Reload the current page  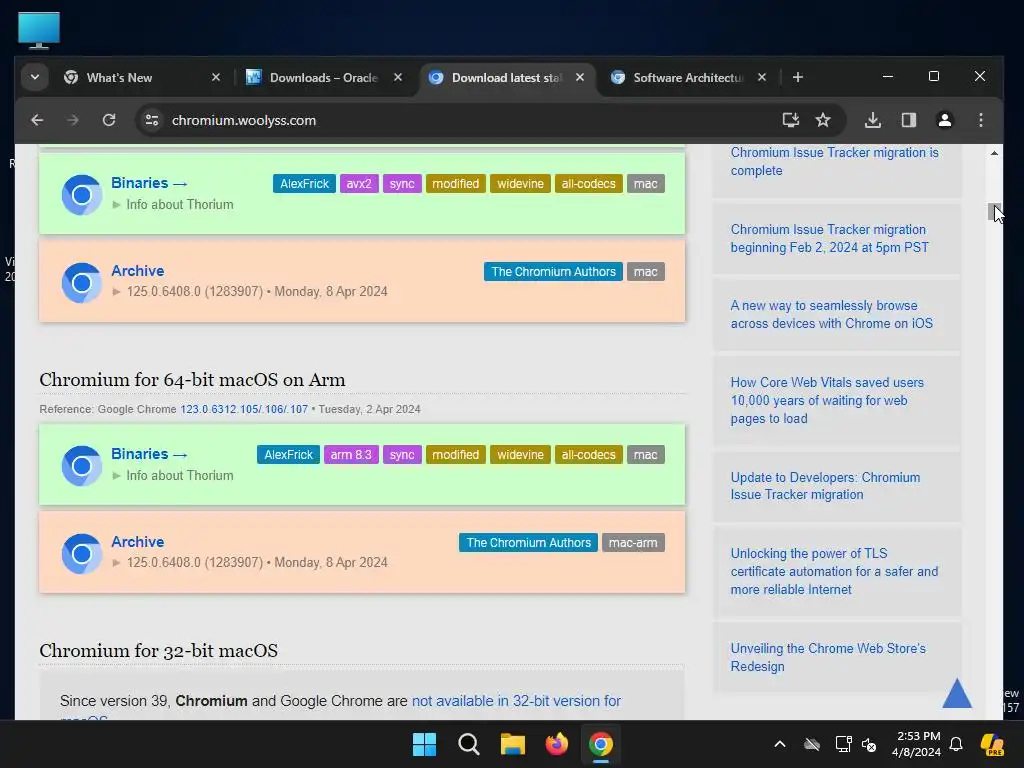tap(109, 120)
